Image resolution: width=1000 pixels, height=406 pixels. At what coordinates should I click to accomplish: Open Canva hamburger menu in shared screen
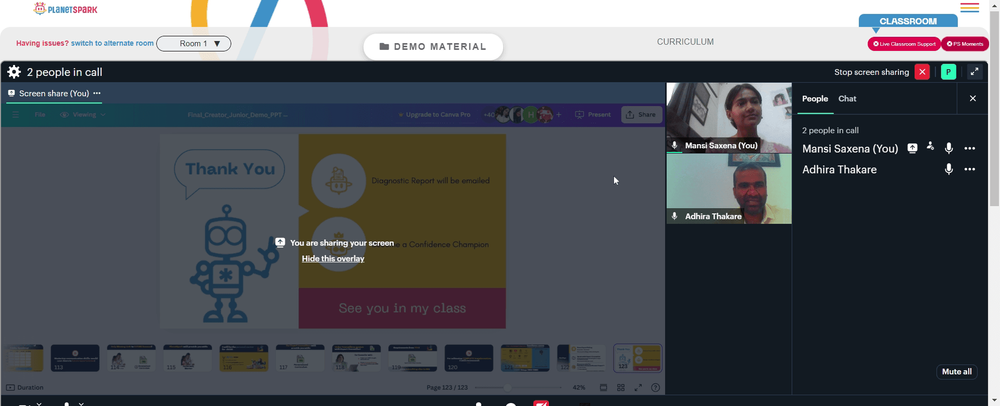tap(16, 115)
